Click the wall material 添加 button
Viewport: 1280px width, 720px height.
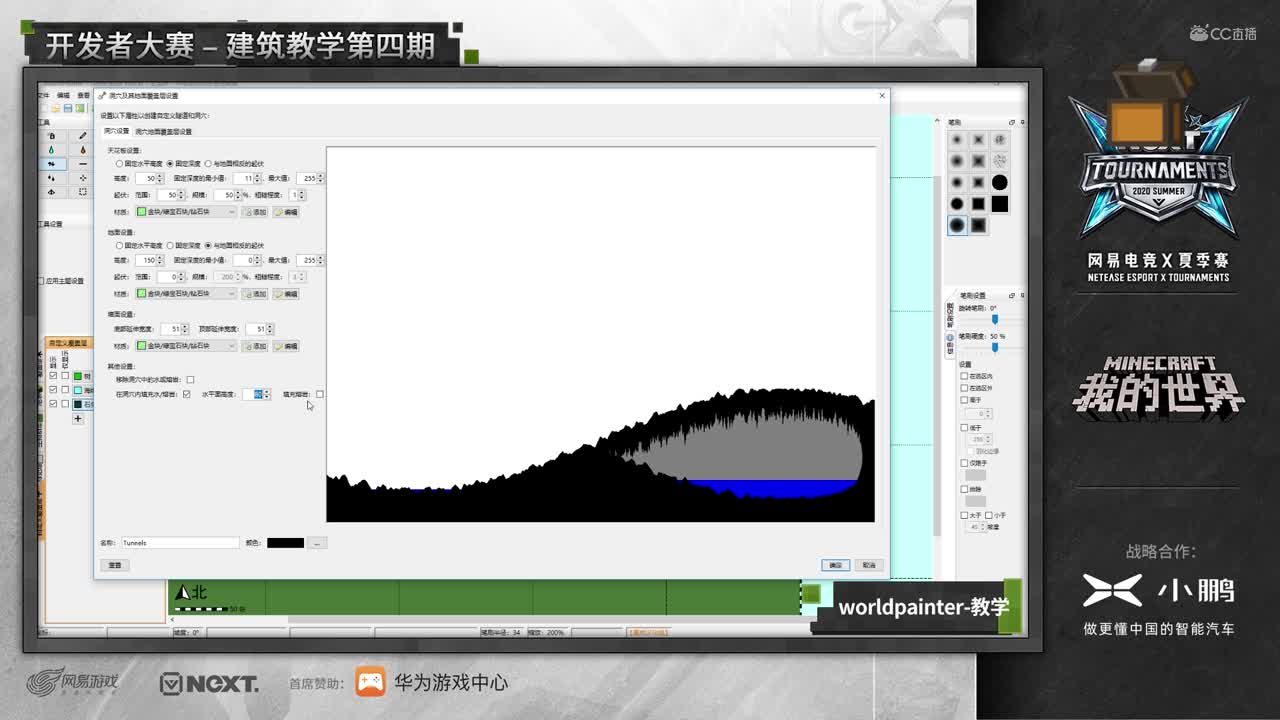255,346
